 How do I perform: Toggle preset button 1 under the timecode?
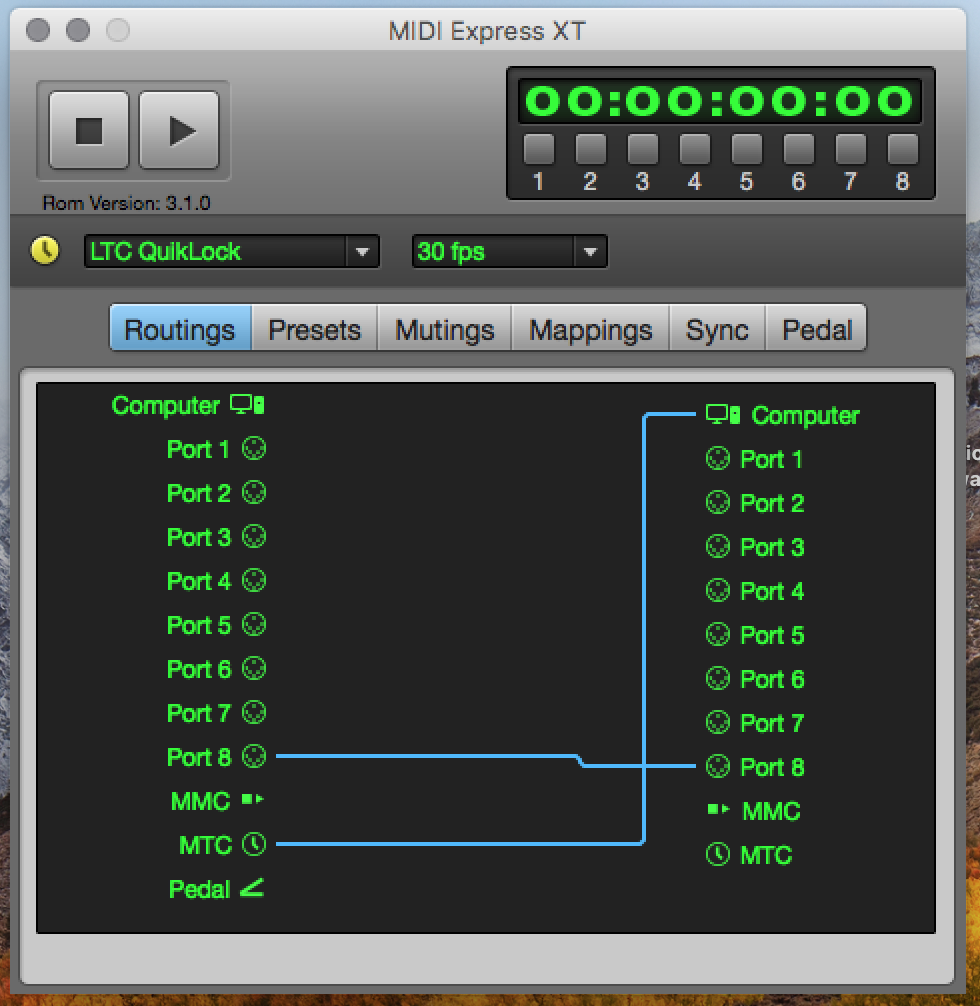(539, 149)
